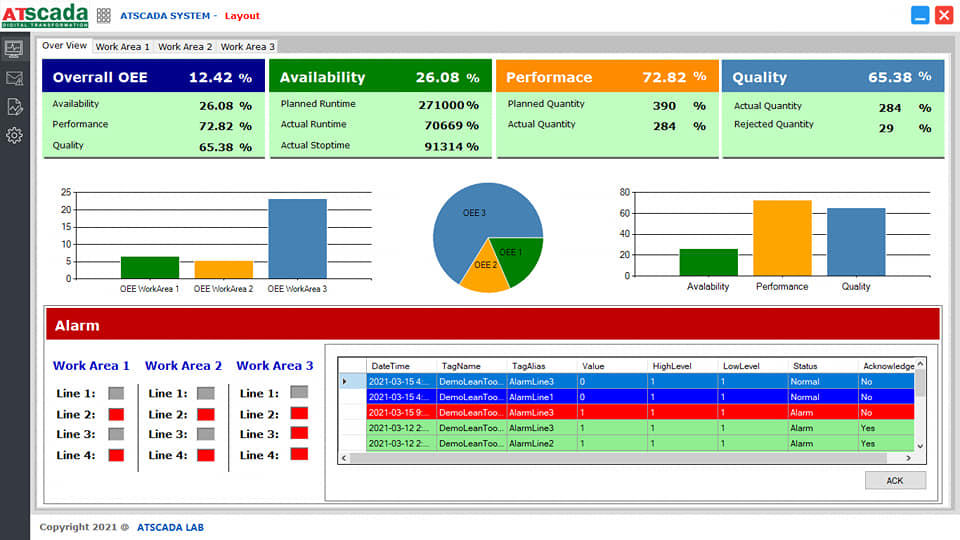Open the monitoring dashboard sidebar icon
This screenshot has width=960, height=540.
click(14, 48)
